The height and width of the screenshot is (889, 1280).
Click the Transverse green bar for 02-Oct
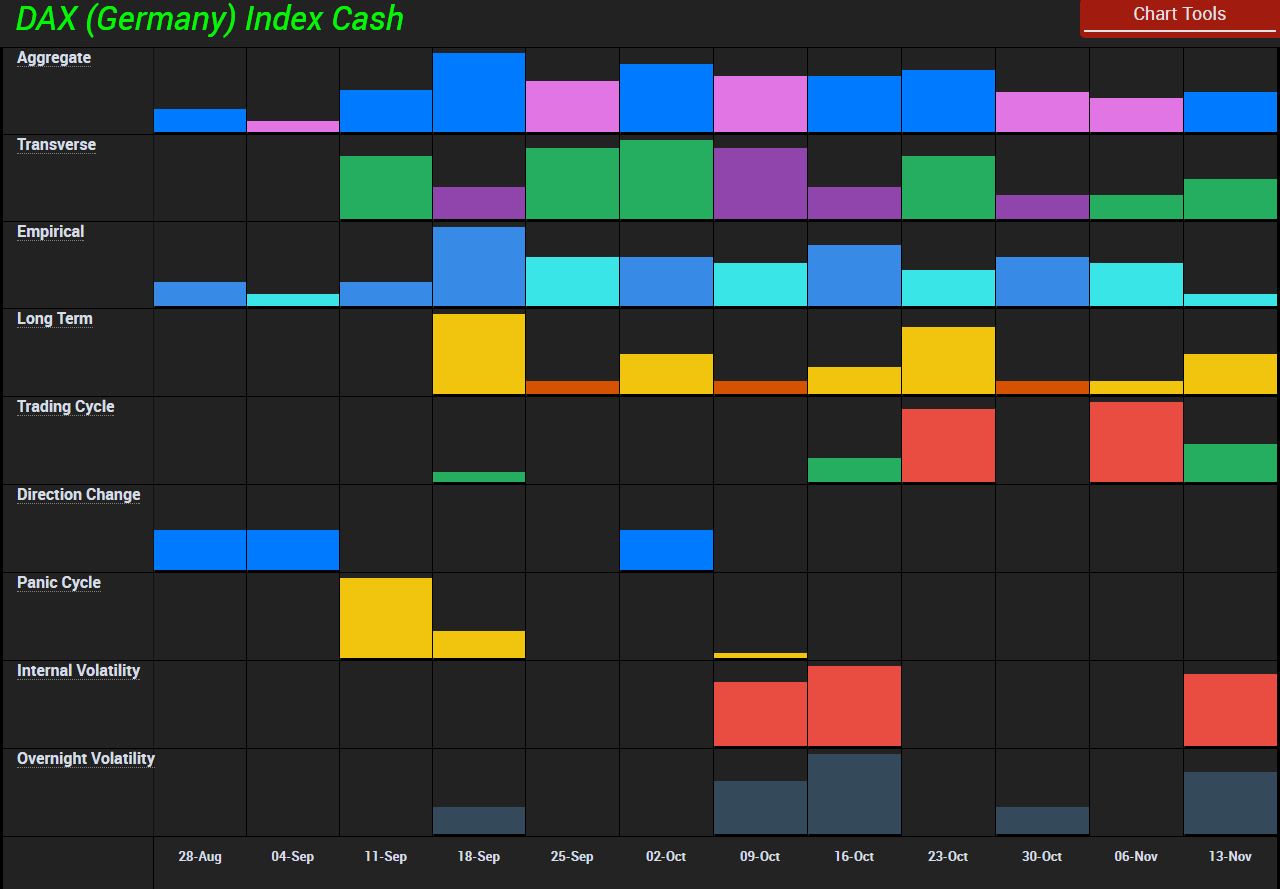click(666, 179)
